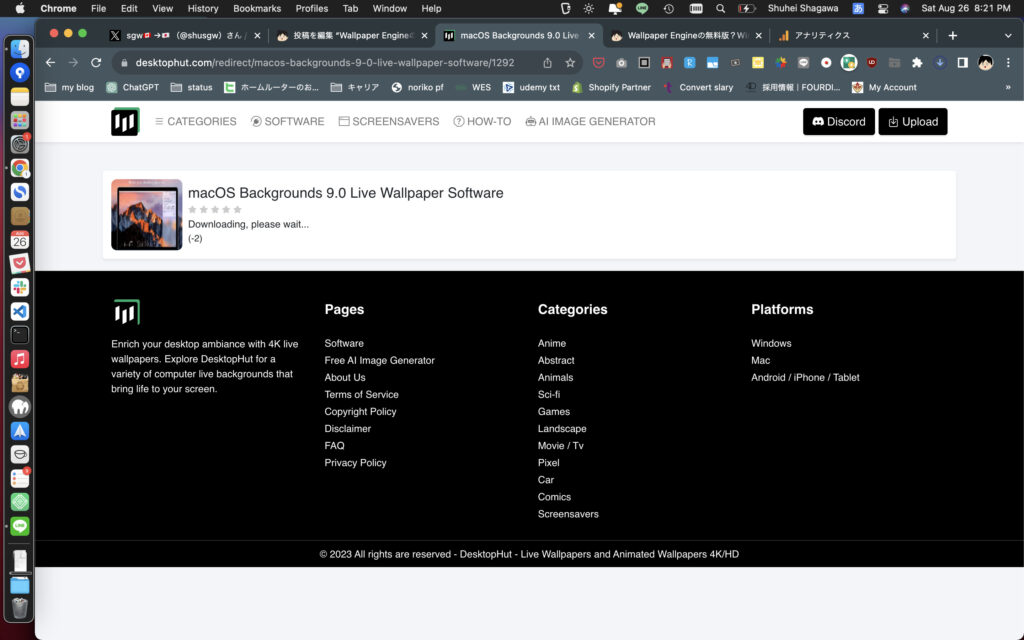1024x640 pixels.
Task: Open the CATEGORIES menu in site header
Action: 195,121
